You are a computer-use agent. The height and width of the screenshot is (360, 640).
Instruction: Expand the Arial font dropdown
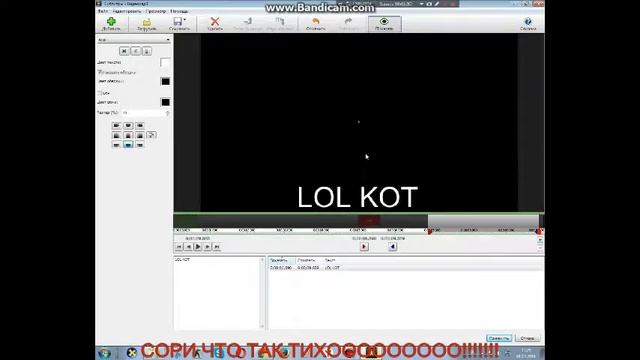[x=134, y=40]
